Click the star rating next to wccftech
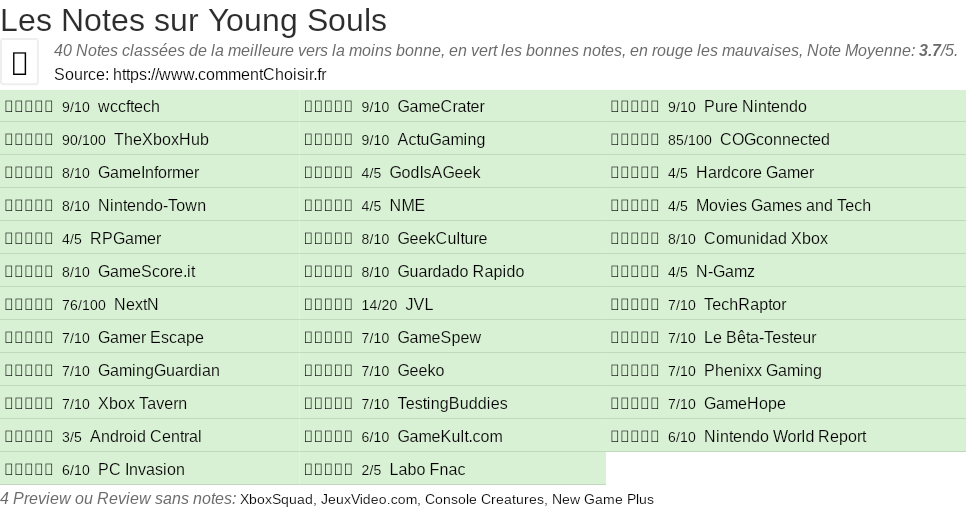This screenshot has width=966, height=510. (29, 107)
